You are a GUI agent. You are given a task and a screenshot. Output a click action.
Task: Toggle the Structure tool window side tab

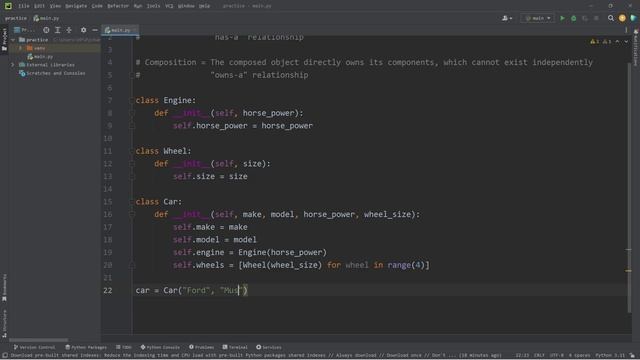click(x=4, y=323)
